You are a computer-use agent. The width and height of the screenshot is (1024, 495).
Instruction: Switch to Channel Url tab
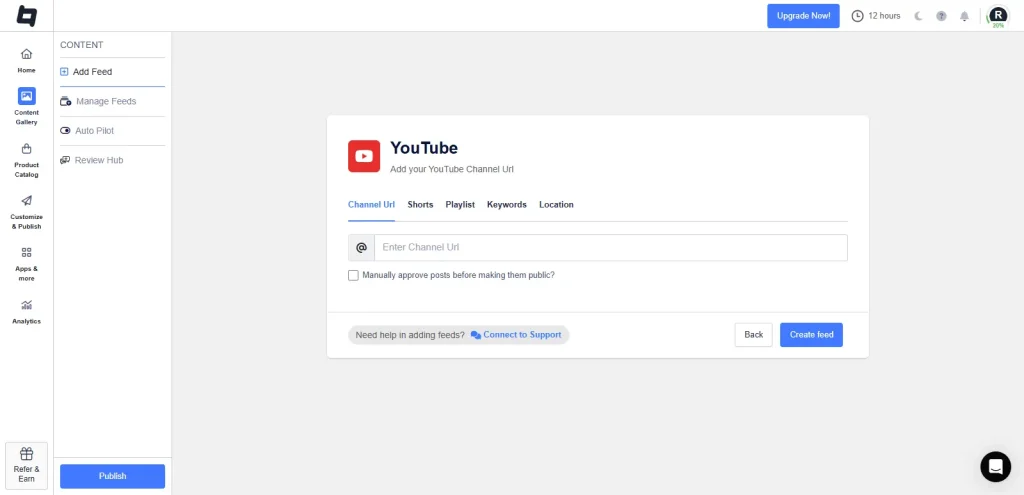click(371, 204)
